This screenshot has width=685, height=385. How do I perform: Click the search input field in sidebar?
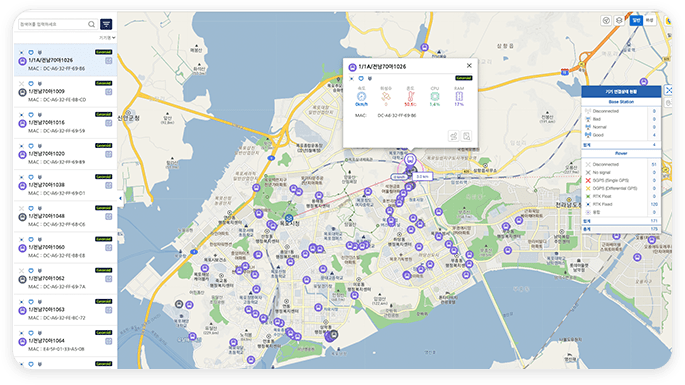click(53, 24)
